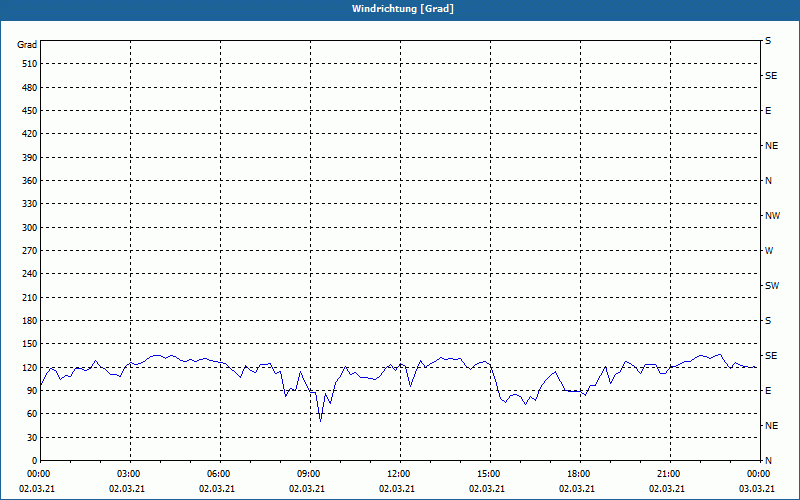Image resolution: width=800 pixels, height=500 pixels.
Task: Select the 30 y-axis value
Action: click(x=32, y=438)
